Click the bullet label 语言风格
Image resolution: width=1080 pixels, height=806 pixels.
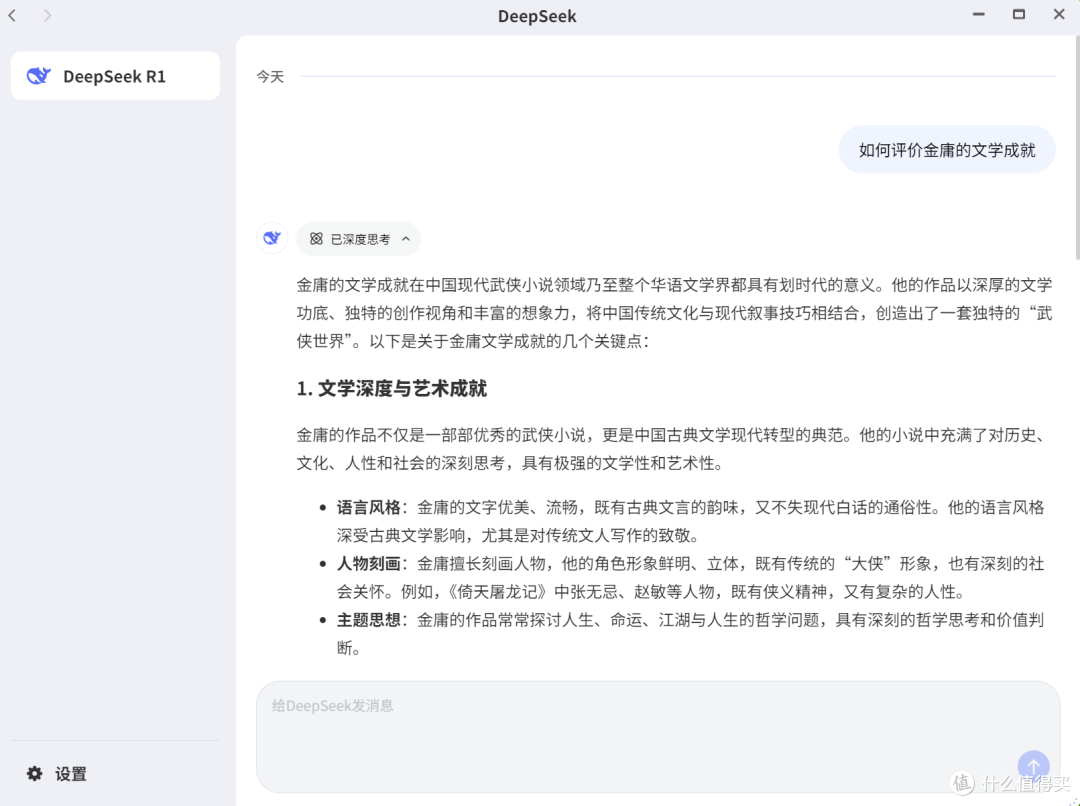click(x=368, y=508)
